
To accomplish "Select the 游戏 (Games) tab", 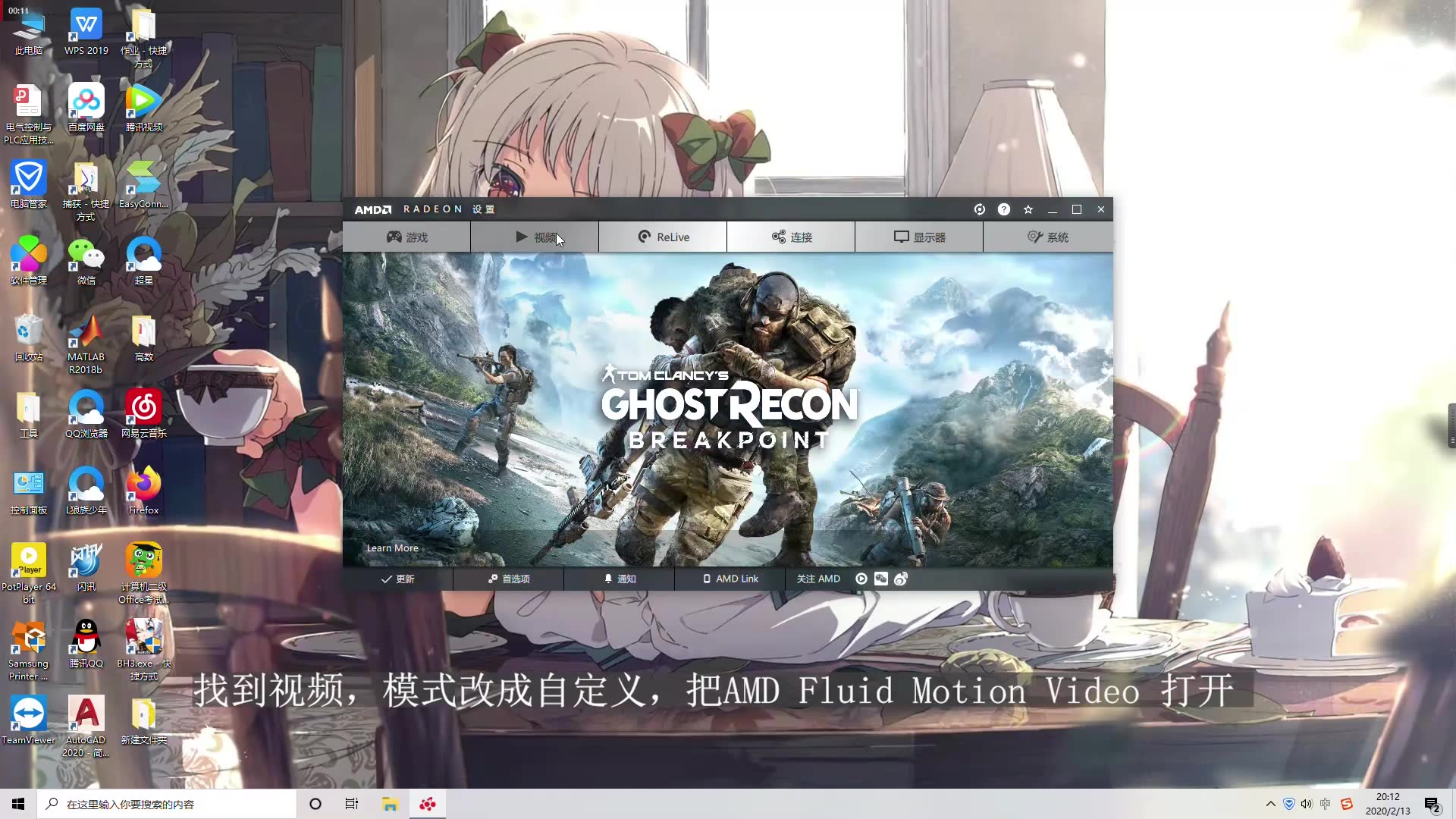I will (x=406, y=237).
